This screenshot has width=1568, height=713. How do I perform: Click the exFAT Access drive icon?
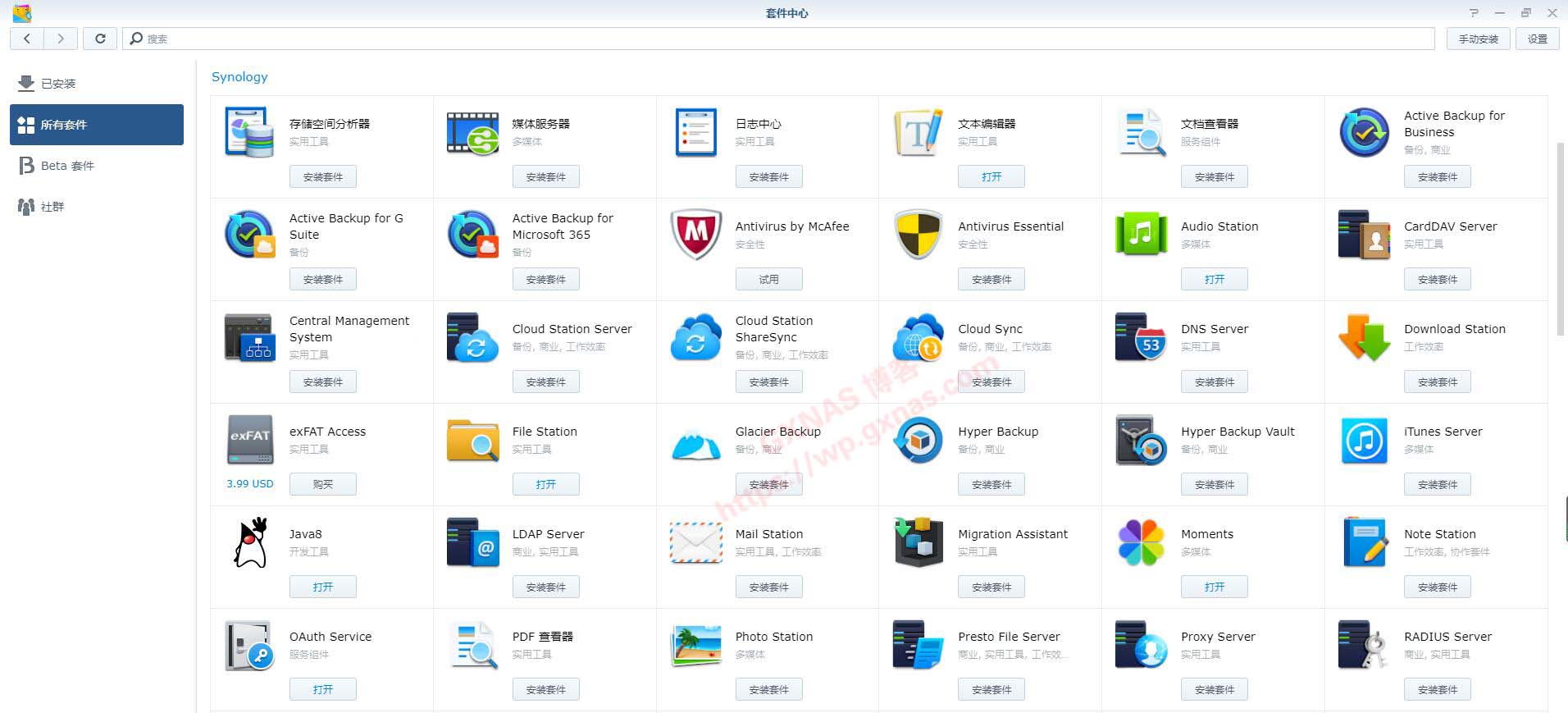click(x=250, y=439)
